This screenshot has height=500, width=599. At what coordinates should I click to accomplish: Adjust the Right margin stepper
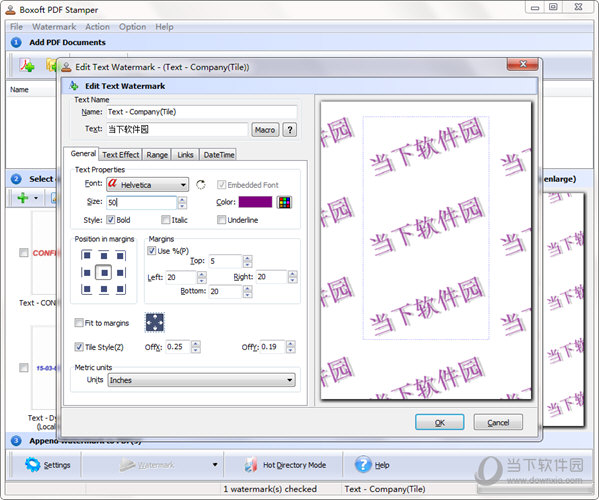point(292,277)
